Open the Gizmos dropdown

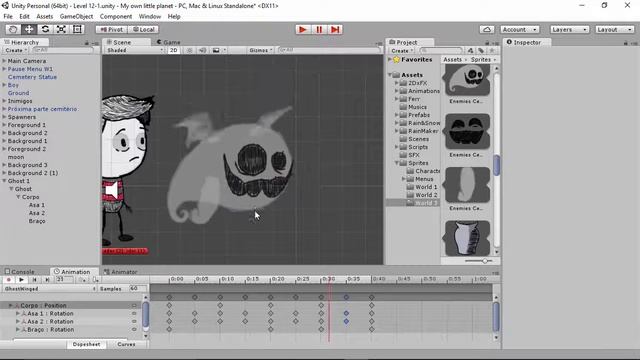pos(261,50)
